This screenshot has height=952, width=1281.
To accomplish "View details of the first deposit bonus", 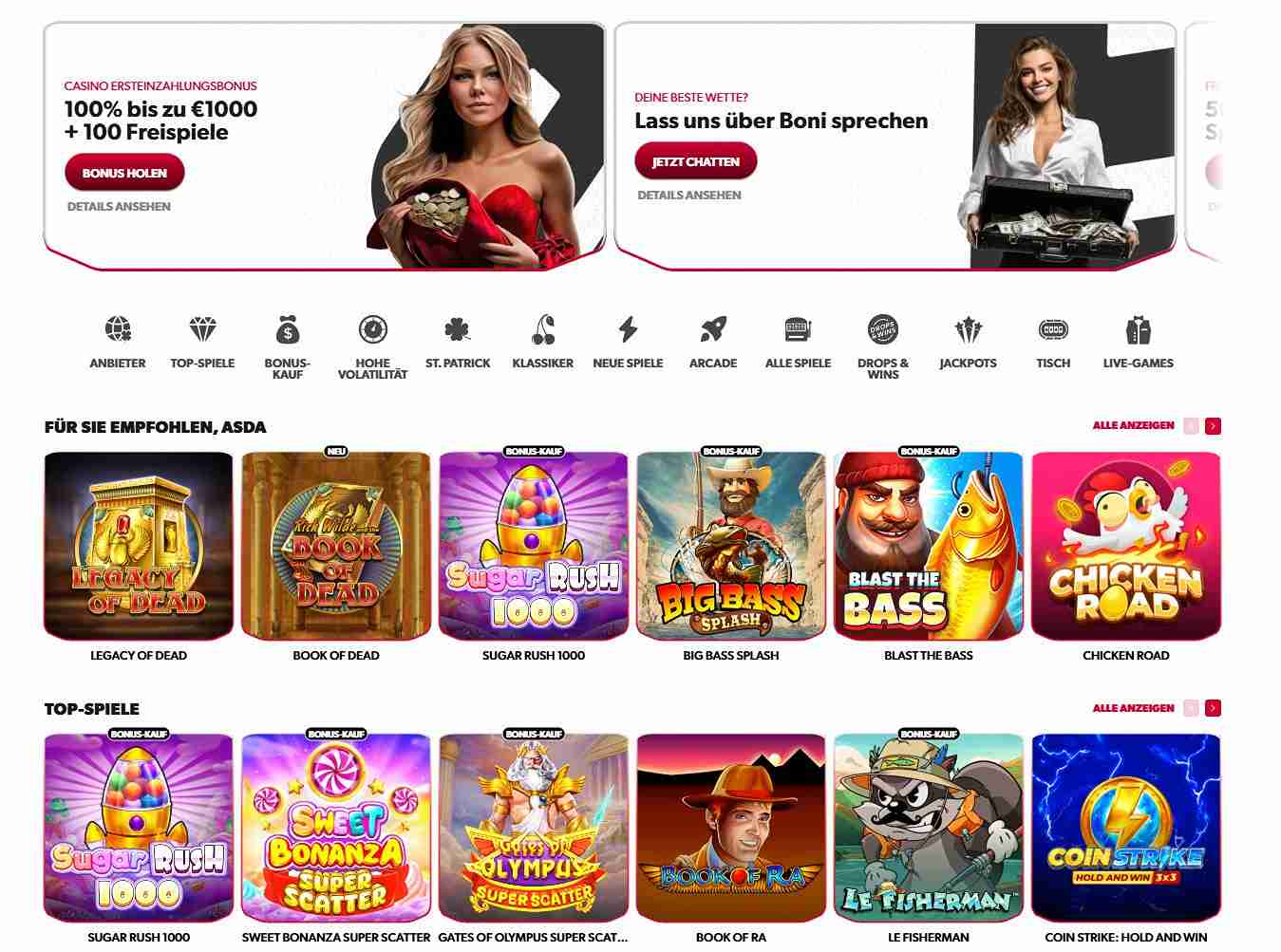I will pos(119,206).
